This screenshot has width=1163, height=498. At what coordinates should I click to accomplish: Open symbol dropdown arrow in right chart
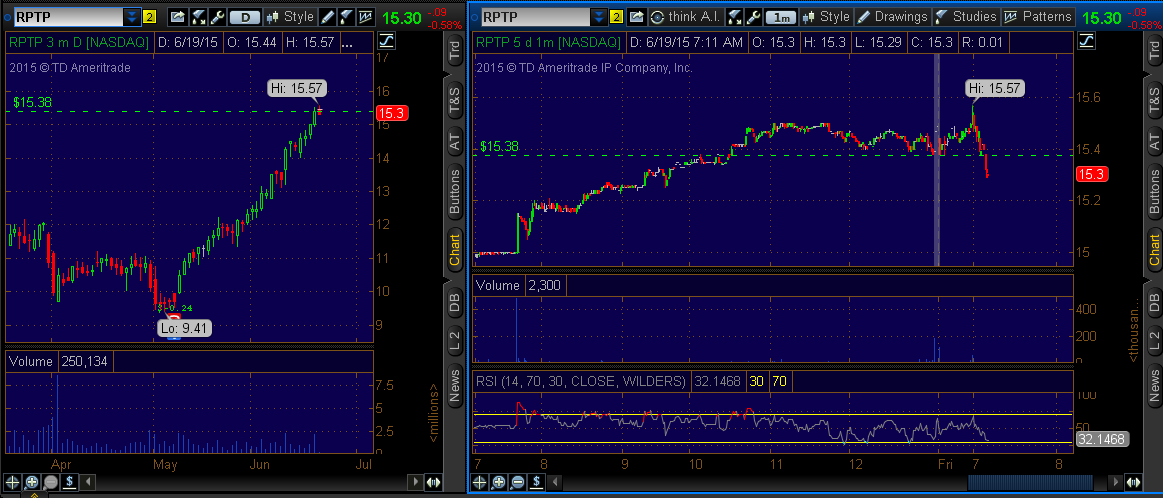(598, 16)
